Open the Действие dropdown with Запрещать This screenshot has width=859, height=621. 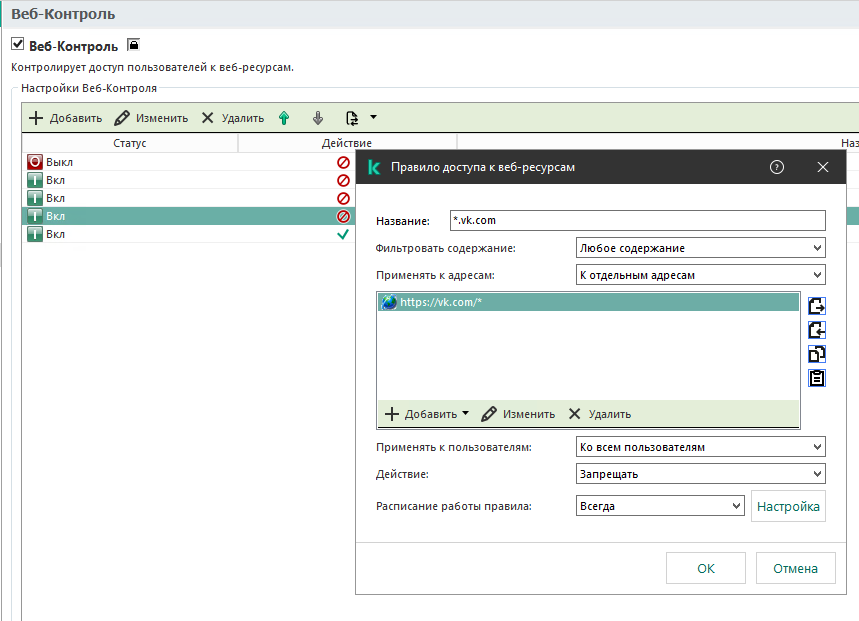(x=701, y=474)
